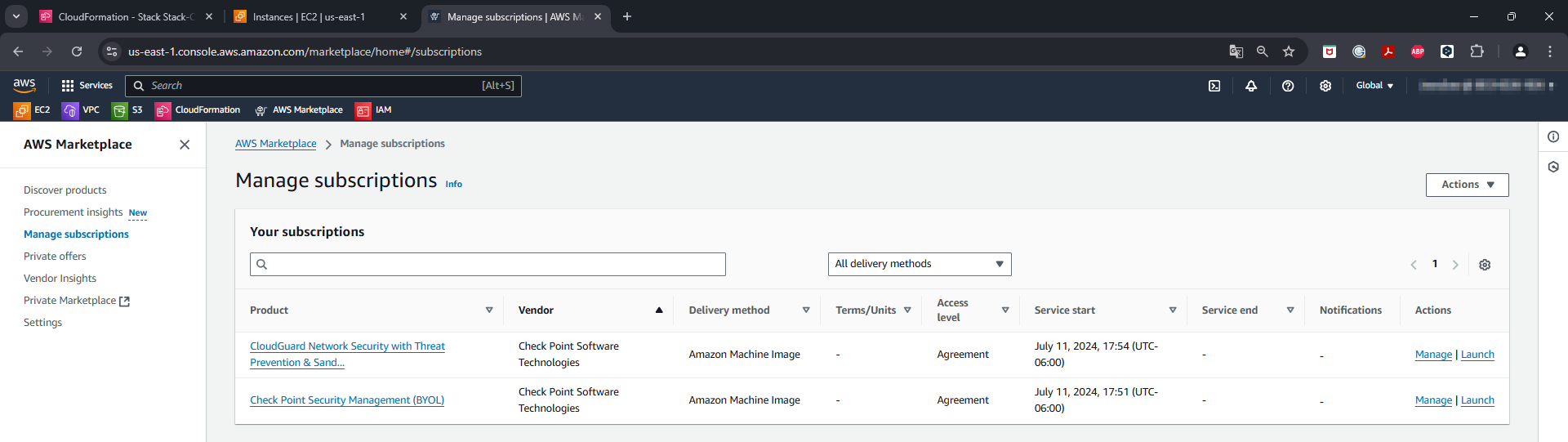Open AWS Marketplace breadcrumb link

pos(276,144)
